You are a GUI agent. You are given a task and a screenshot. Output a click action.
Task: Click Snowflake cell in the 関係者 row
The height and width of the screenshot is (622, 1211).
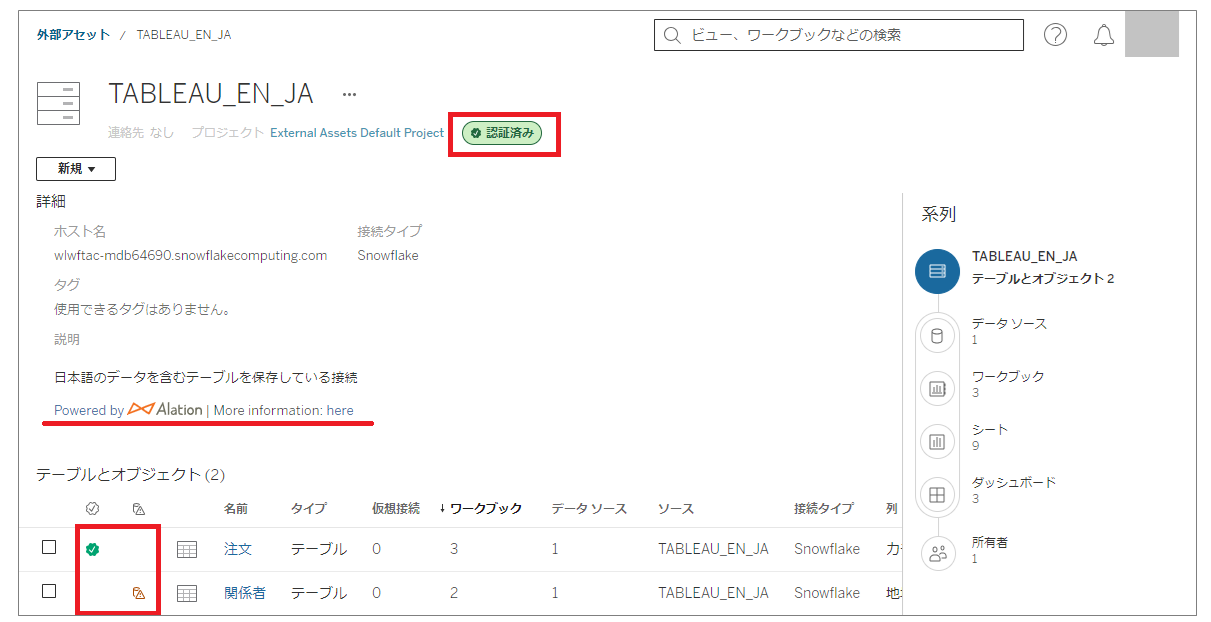click(827, 593)
